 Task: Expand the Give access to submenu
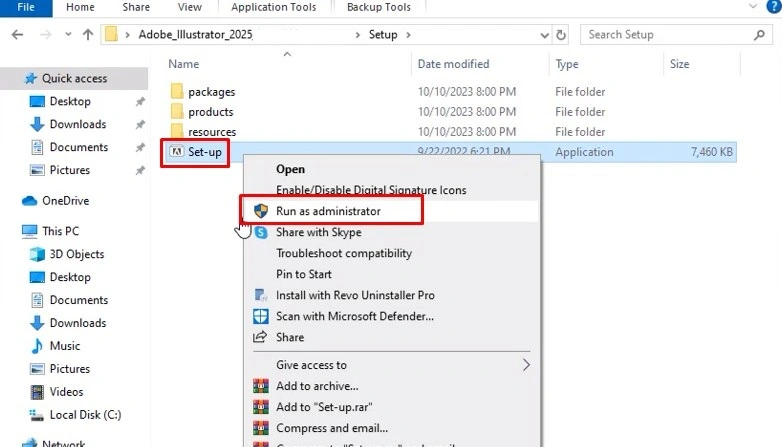pyautogui.click(x=391, y=365)
